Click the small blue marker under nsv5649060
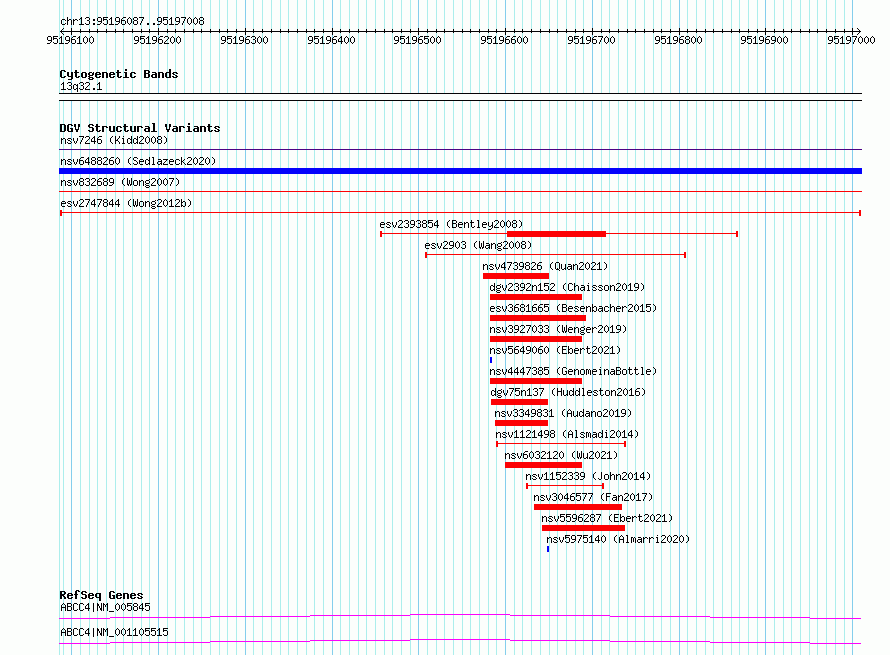 491,360
